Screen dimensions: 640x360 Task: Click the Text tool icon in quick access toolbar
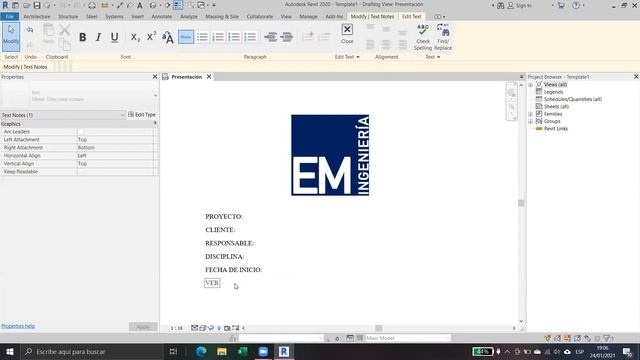(140, 5)
